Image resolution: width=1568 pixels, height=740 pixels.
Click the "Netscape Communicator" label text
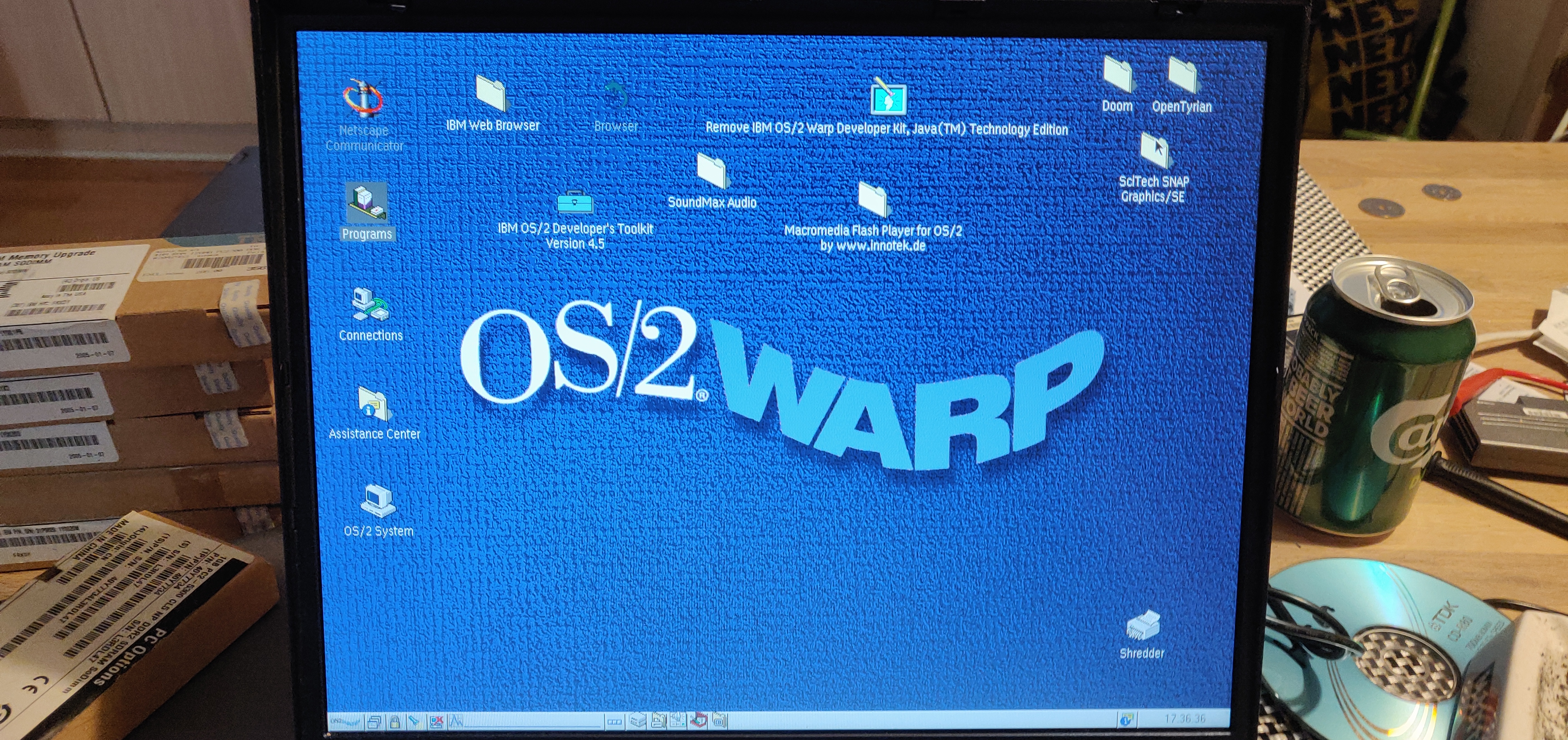coord(364,138)
